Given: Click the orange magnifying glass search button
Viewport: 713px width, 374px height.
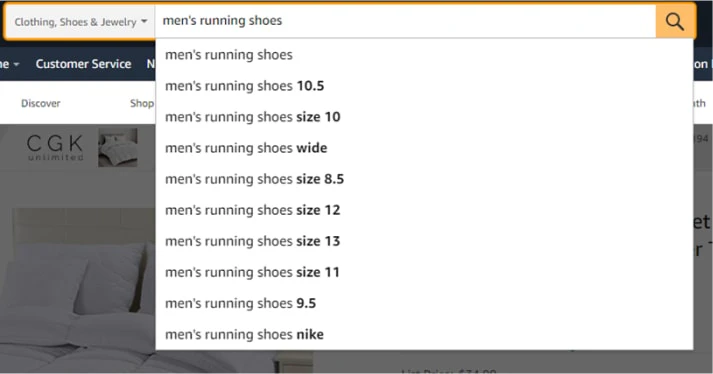Looking at the screenshot, I should (x=675, y=21).
